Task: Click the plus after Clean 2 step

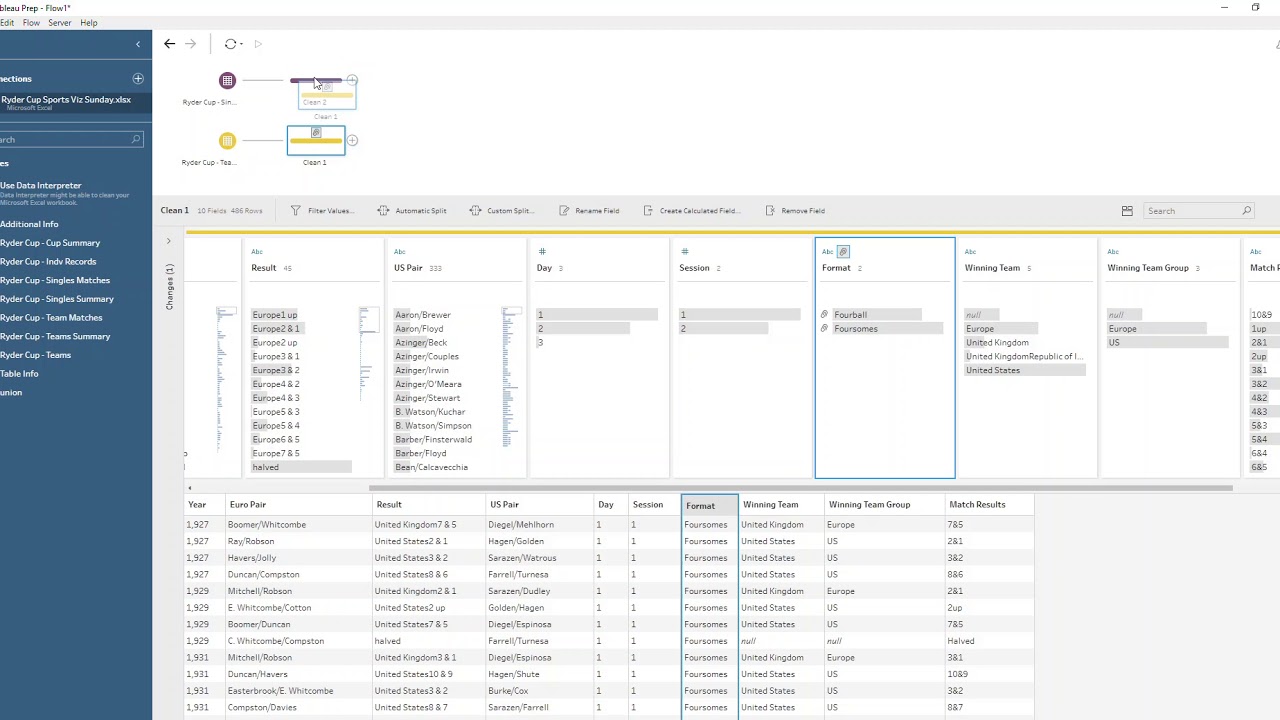Action: tap(352, 80)
